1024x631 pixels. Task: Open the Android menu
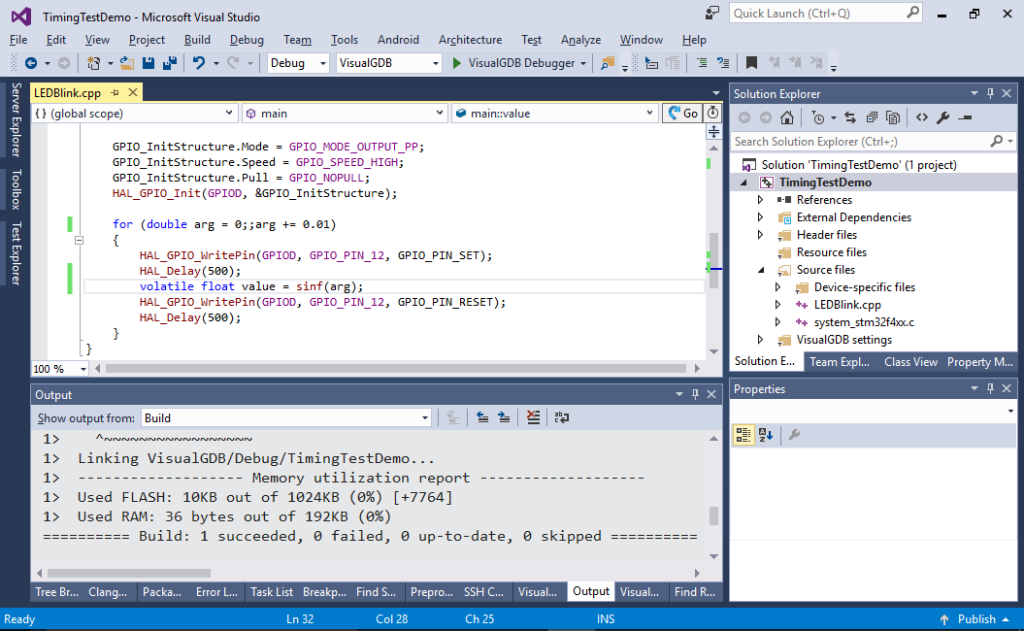[398, 40]
